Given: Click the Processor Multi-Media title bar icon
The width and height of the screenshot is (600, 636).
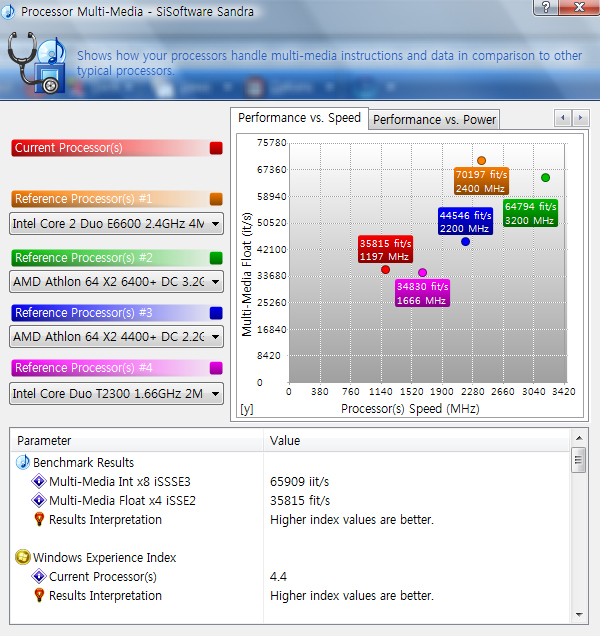Looking at the screenshot, I should 8,11.
